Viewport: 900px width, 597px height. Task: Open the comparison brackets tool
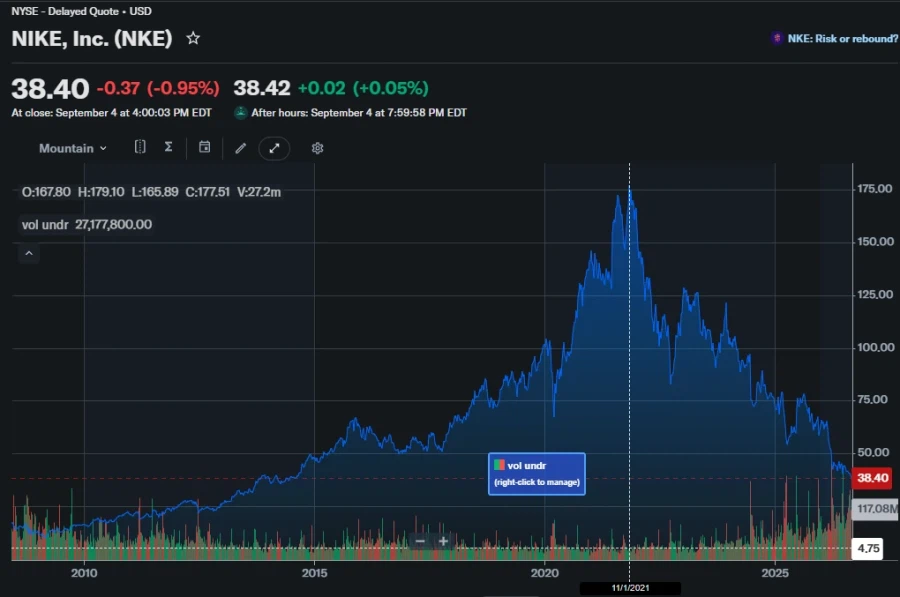coord(140,147)
